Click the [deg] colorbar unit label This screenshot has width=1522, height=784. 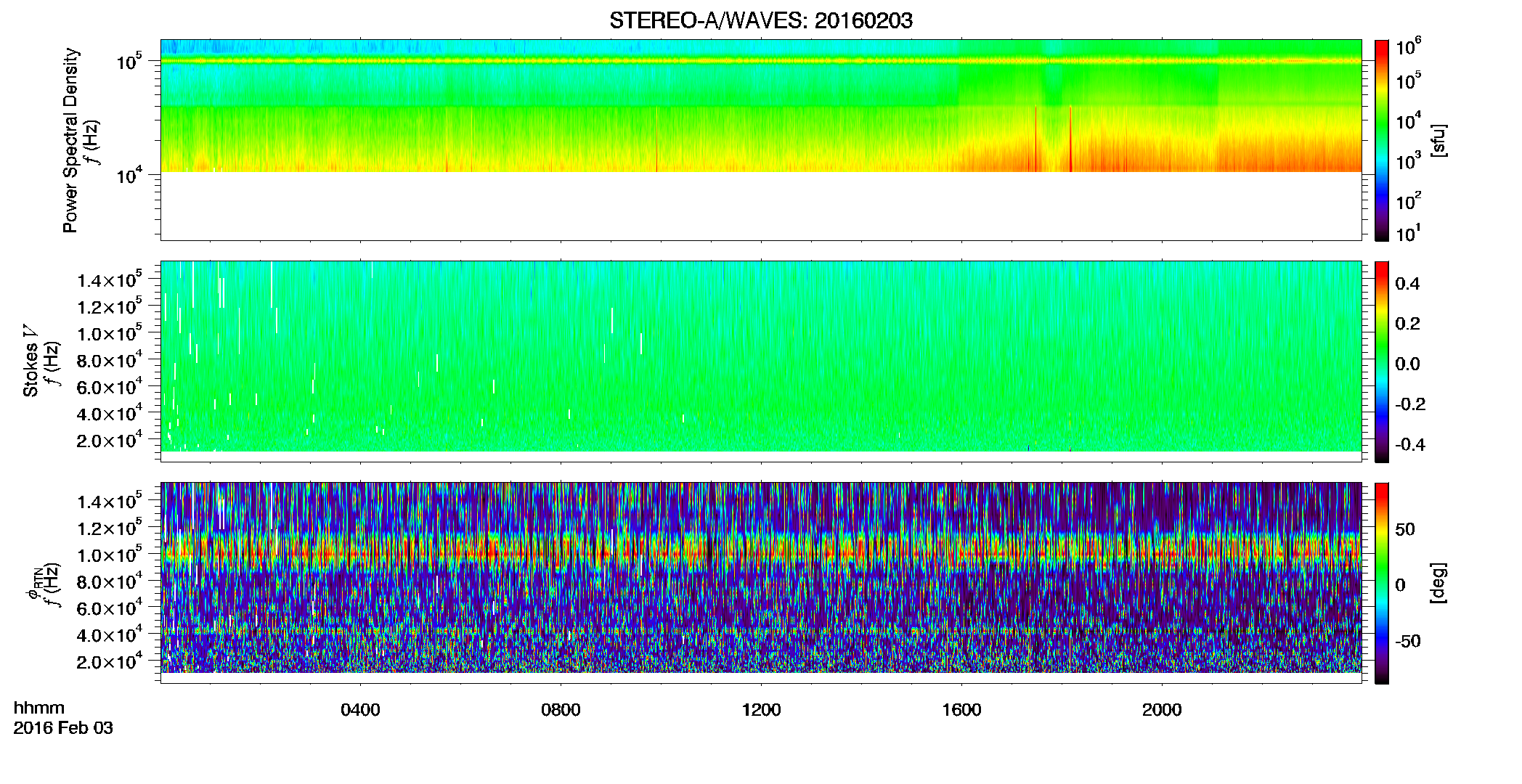(1438, 583)
